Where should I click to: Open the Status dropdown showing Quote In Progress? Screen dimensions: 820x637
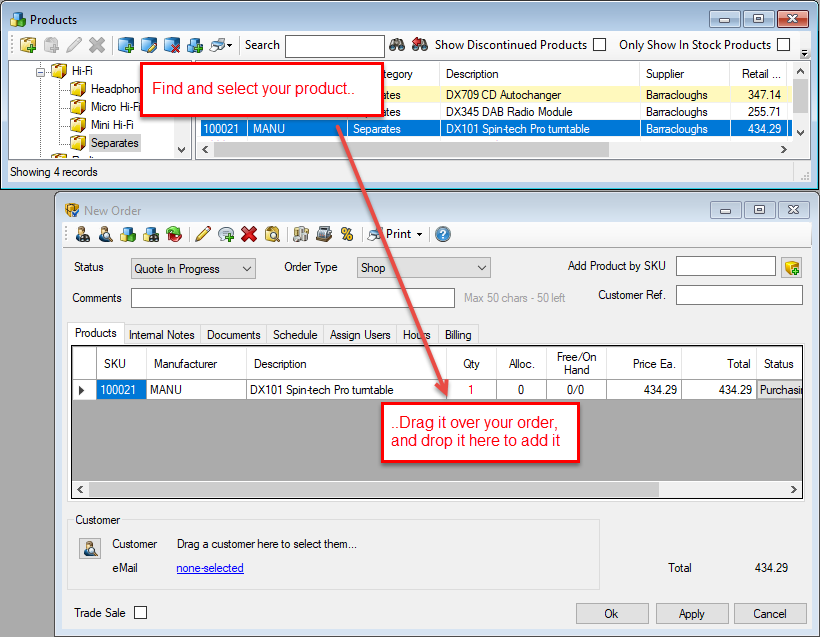(x=193, y=269)
